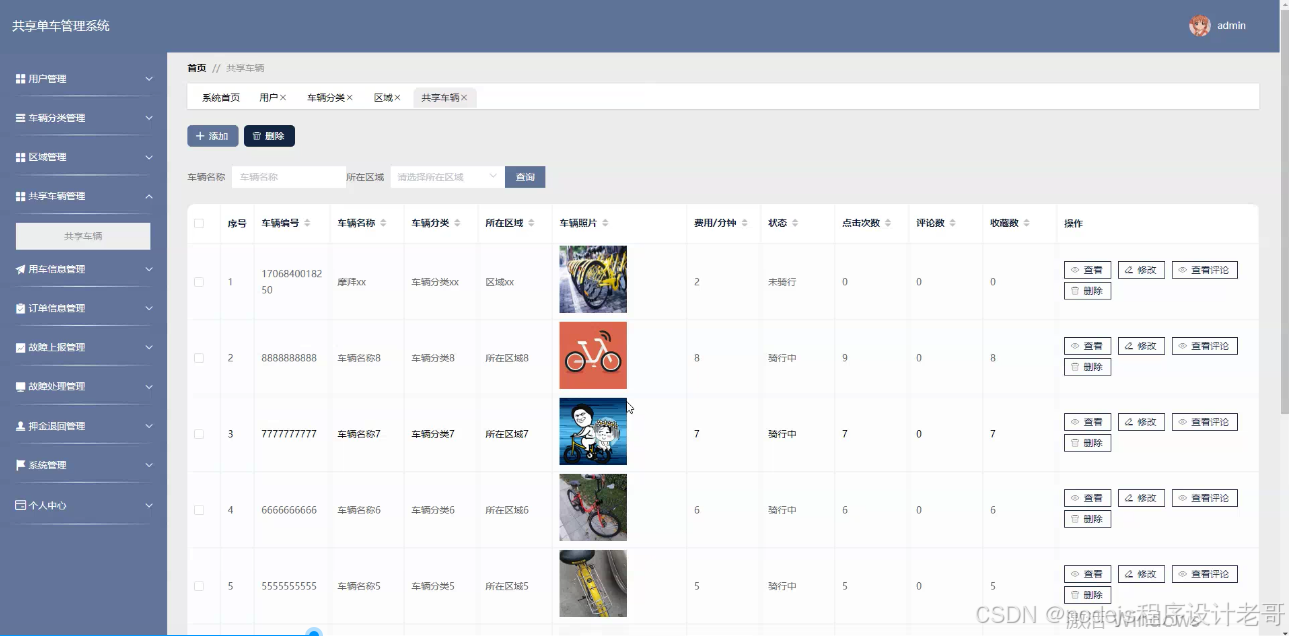The width and height of the screenshot is (1289, 636).
Task: Close the 车辆分类 tab with its X
Action: (349, 98)
